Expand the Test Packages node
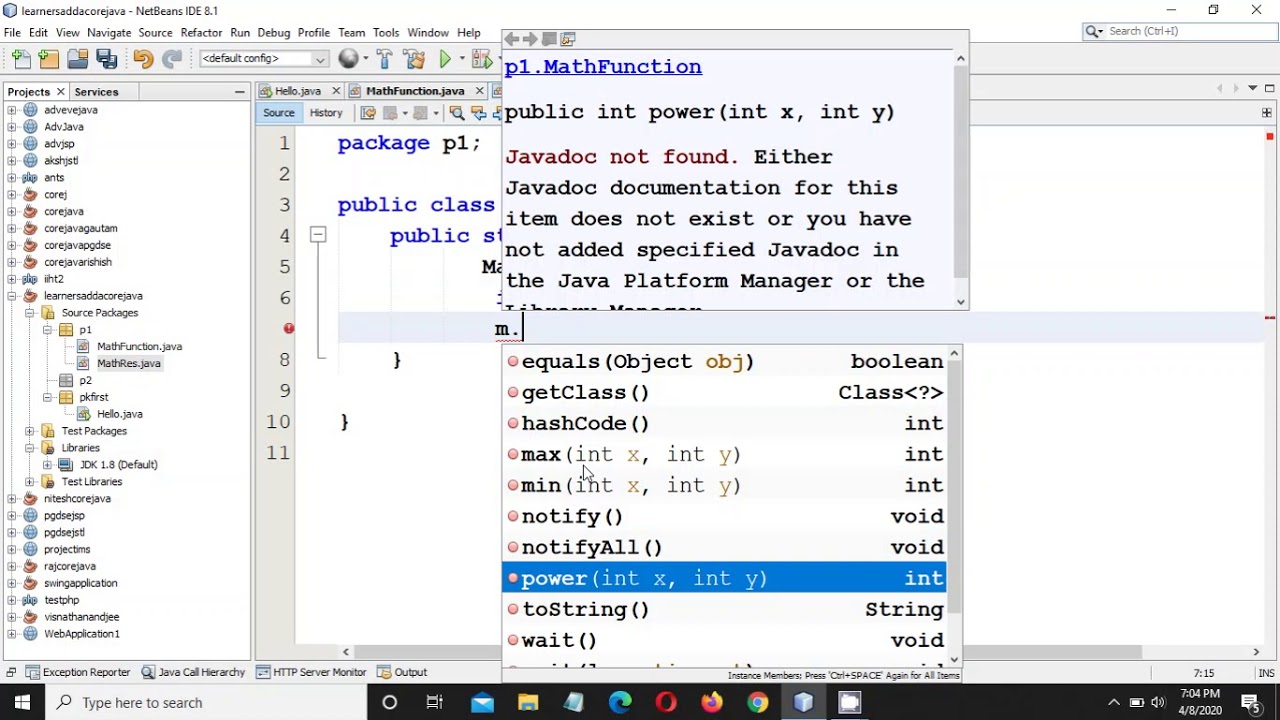The width and height of the screenshot is (1280, 720). (x=30, y=431)
